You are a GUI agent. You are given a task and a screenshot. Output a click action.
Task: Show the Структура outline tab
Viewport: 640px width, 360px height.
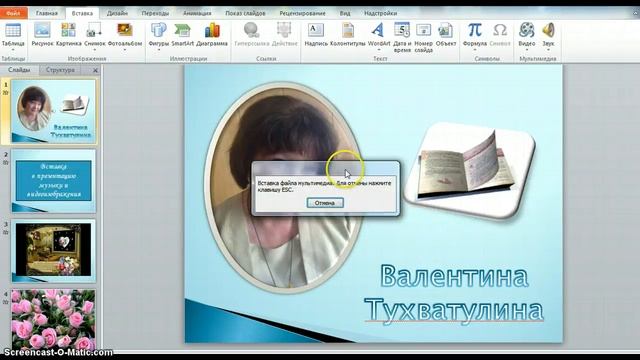60,70
